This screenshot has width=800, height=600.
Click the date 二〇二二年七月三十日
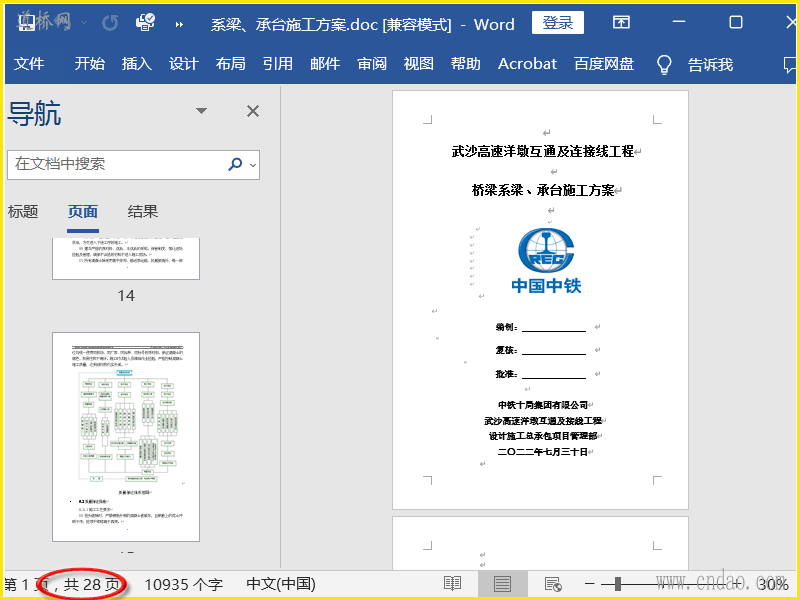tap(543, 452)
